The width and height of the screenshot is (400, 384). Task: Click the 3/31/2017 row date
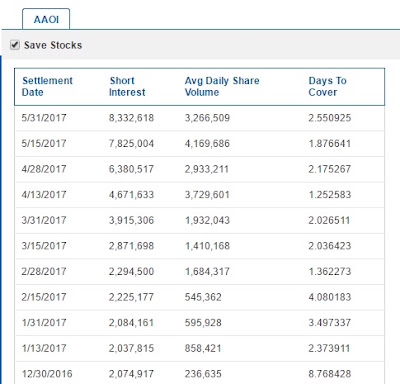pos(44,220)
